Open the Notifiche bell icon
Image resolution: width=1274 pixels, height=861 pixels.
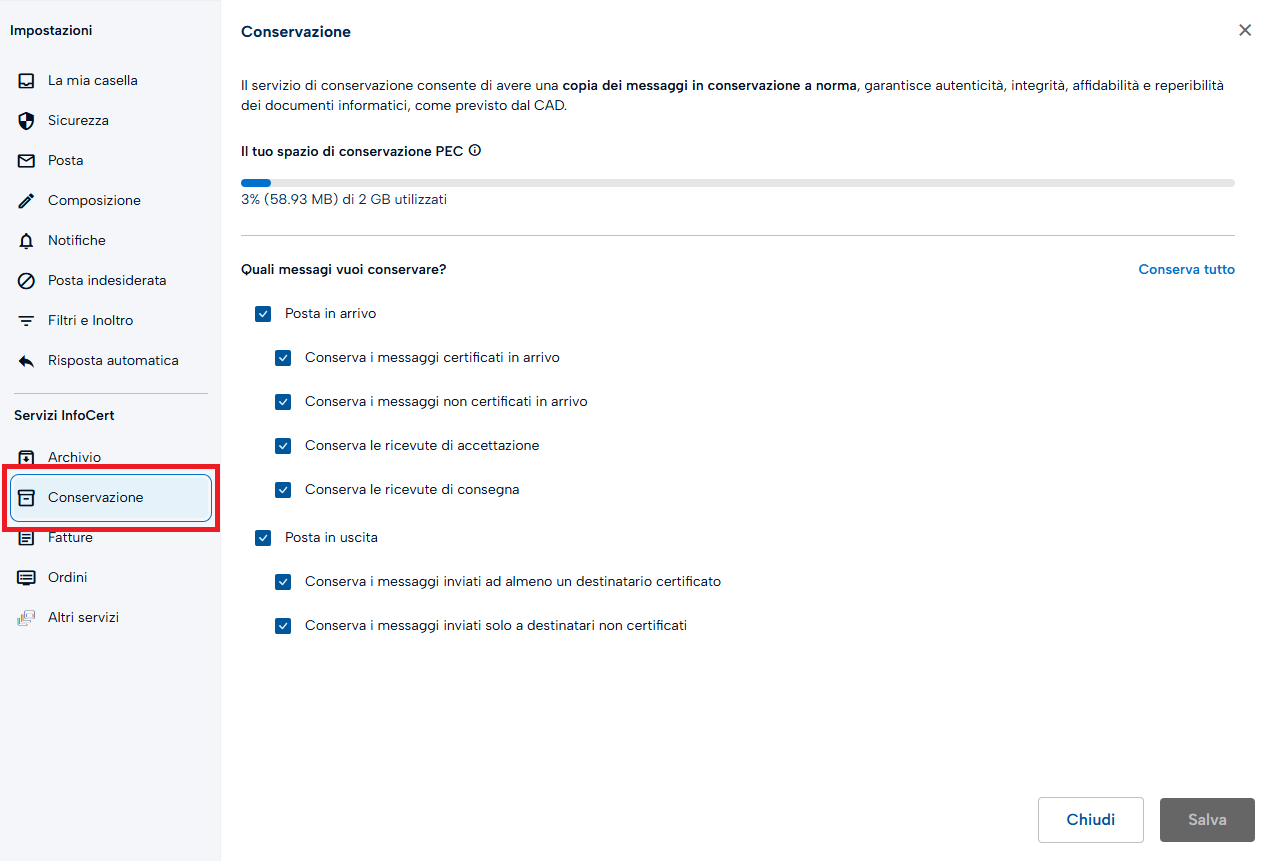[x=27, y=241]
